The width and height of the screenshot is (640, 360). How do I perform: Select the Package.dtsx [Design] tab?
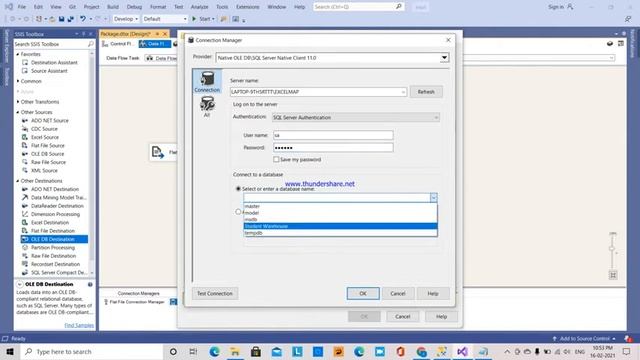tap(125, 33)
